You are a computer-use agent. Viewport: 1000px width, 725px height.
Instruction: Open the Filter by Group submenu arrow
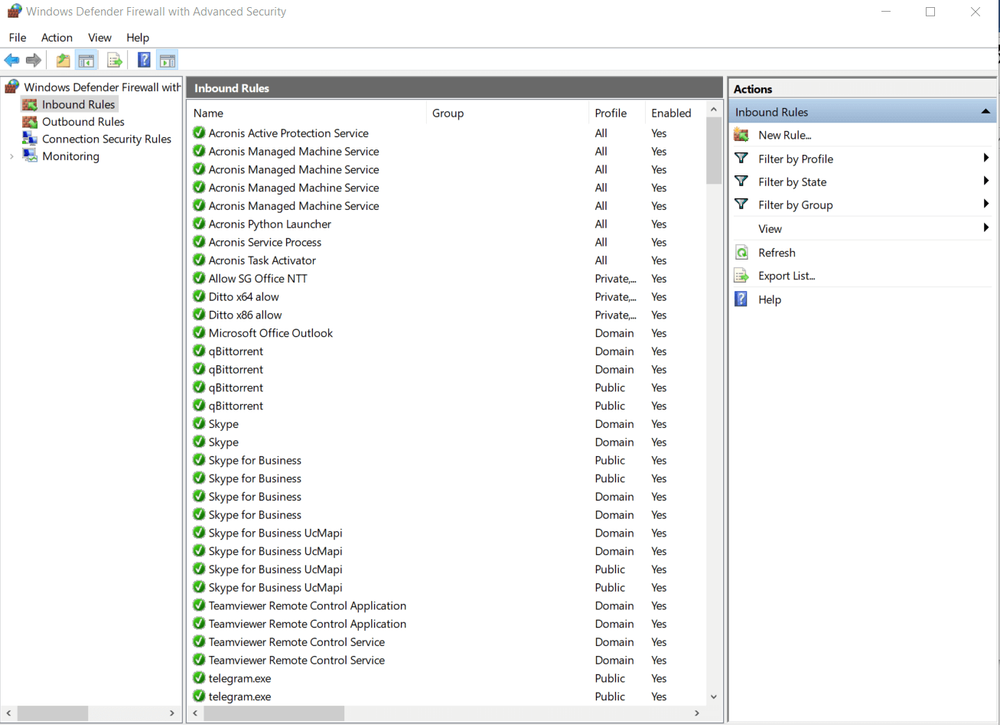pos(986,204)
